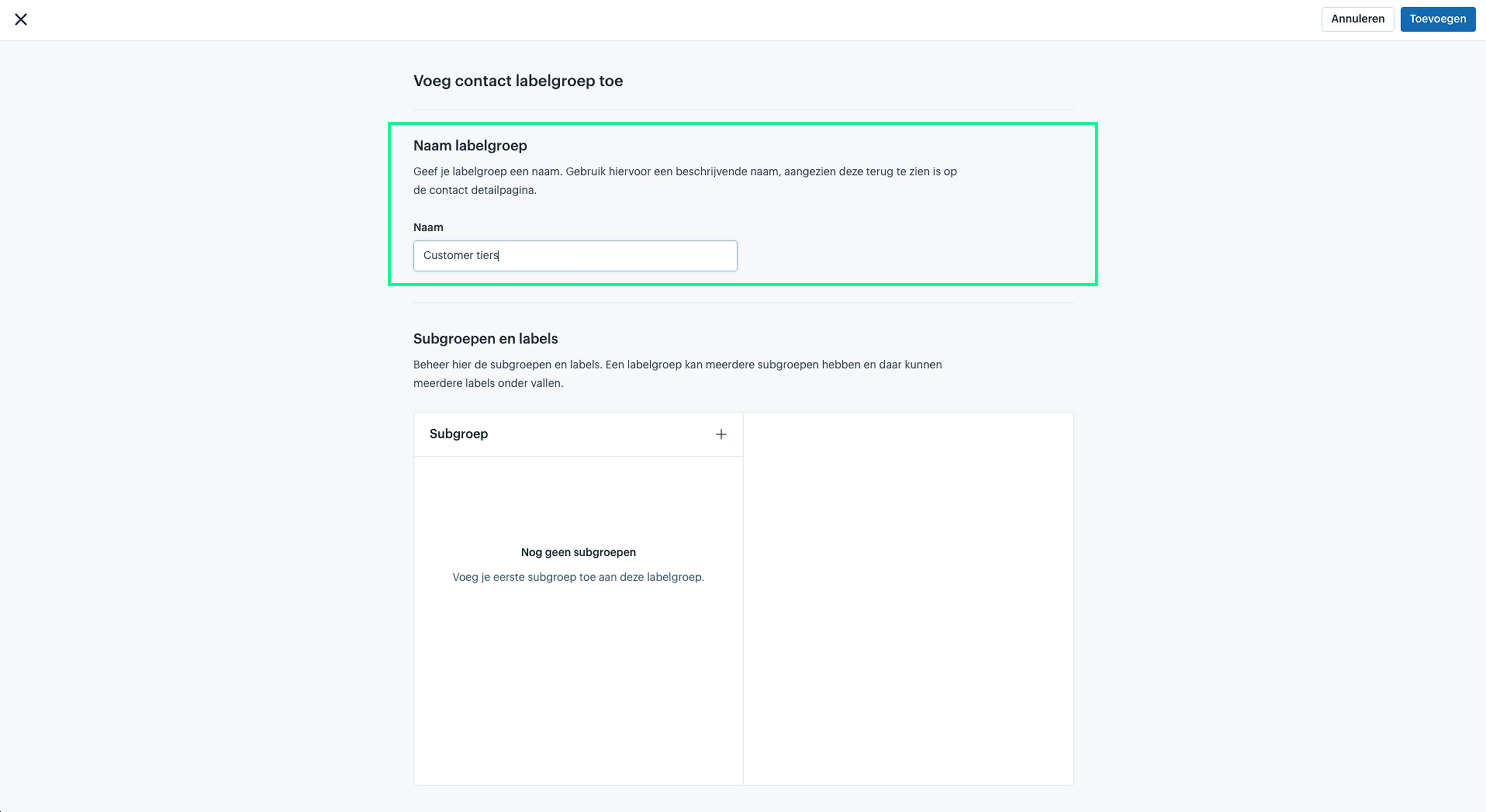Click the Annuleren button
This screenshot has width=1486, height=812.
point(1357,19)
